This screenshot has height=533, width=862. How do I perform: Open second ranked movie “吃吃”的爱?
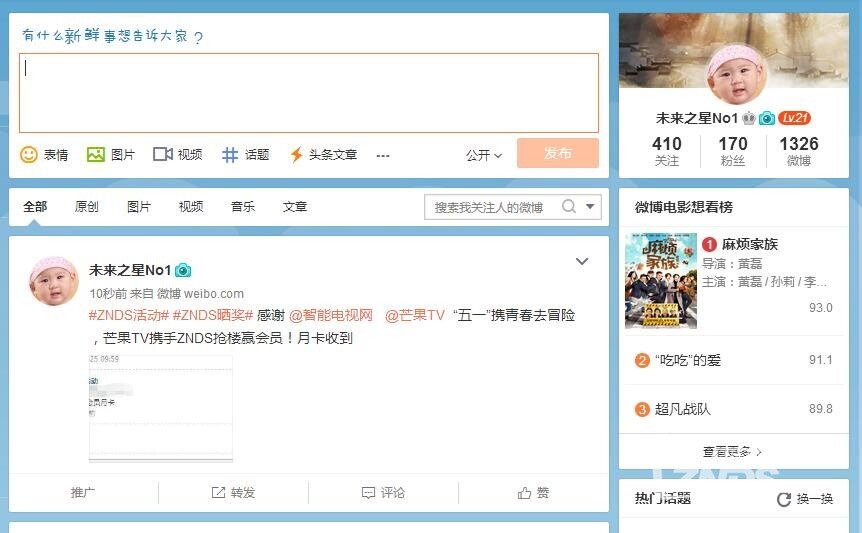(x=687, y=360)
